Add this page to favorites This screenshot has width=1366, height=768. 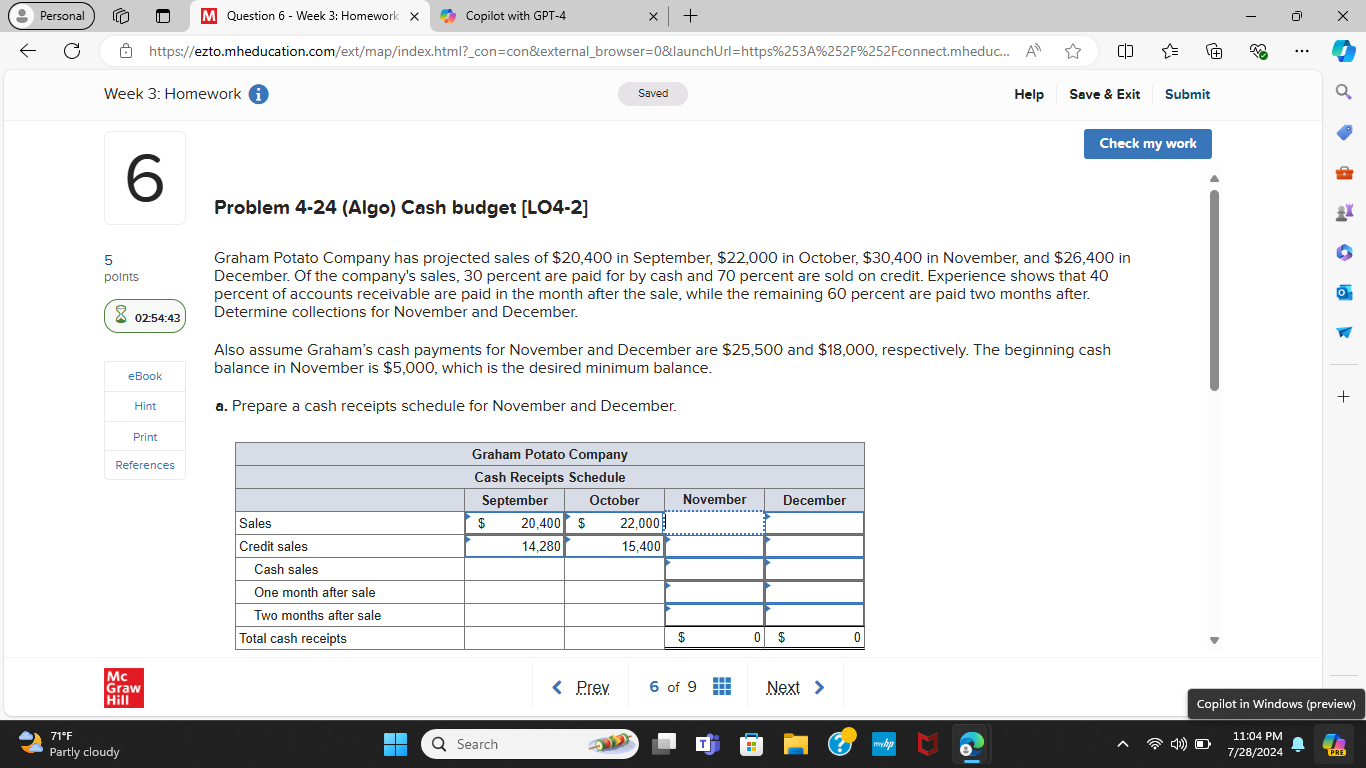[x=1073, y=52]
